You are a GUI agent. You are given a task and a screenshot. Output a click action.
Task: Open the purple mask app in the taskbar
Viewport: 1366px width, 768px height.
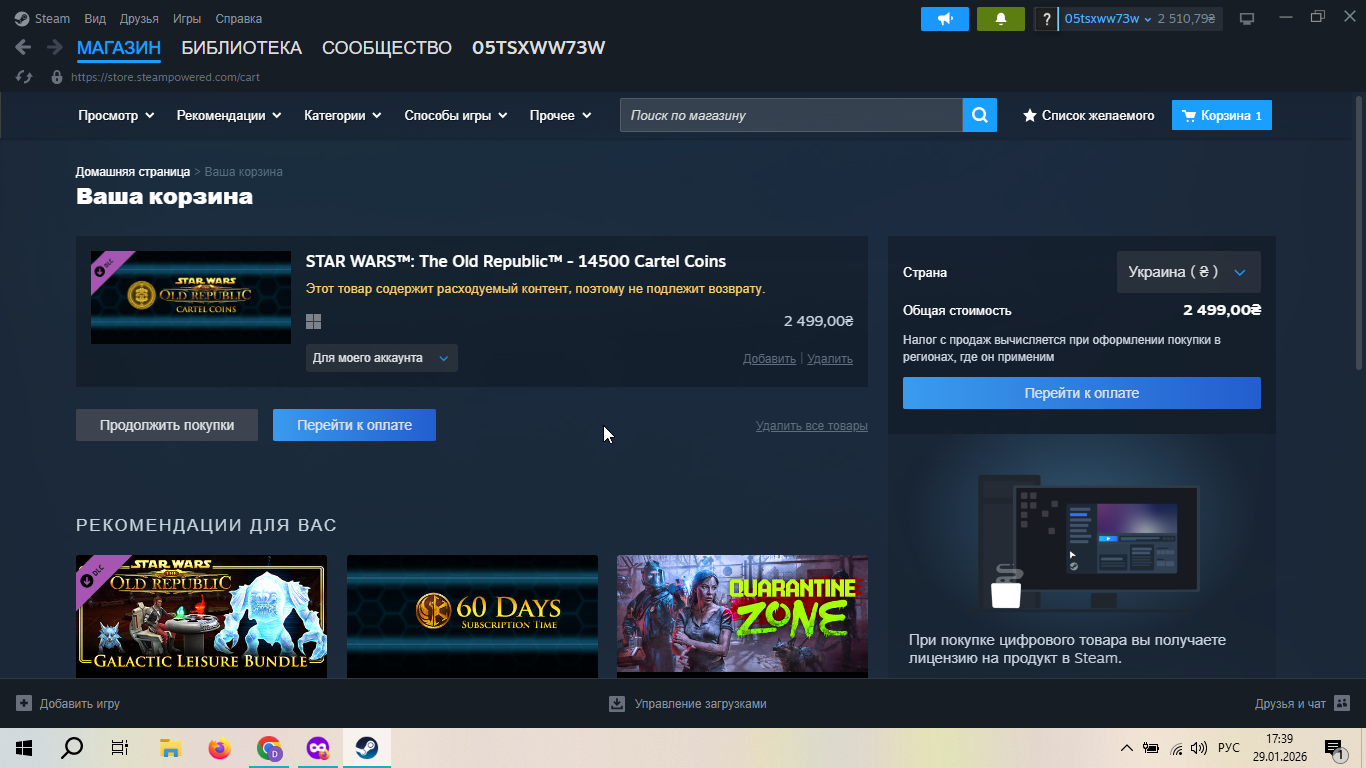(318, 748)
